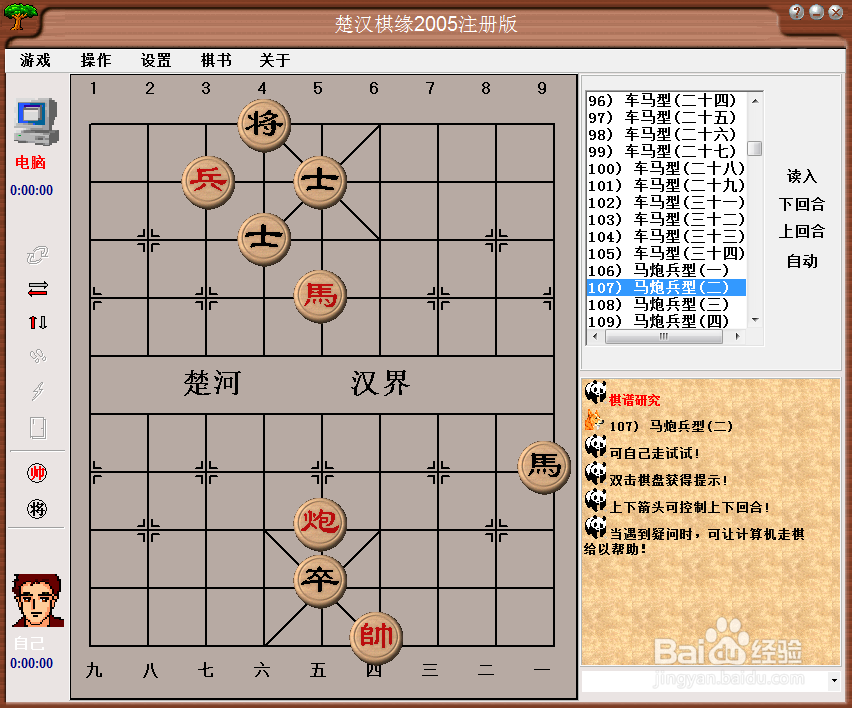Click the 自动 button
Screen dimensions: 852x708
pyautogui.click(x=801, y=261)
